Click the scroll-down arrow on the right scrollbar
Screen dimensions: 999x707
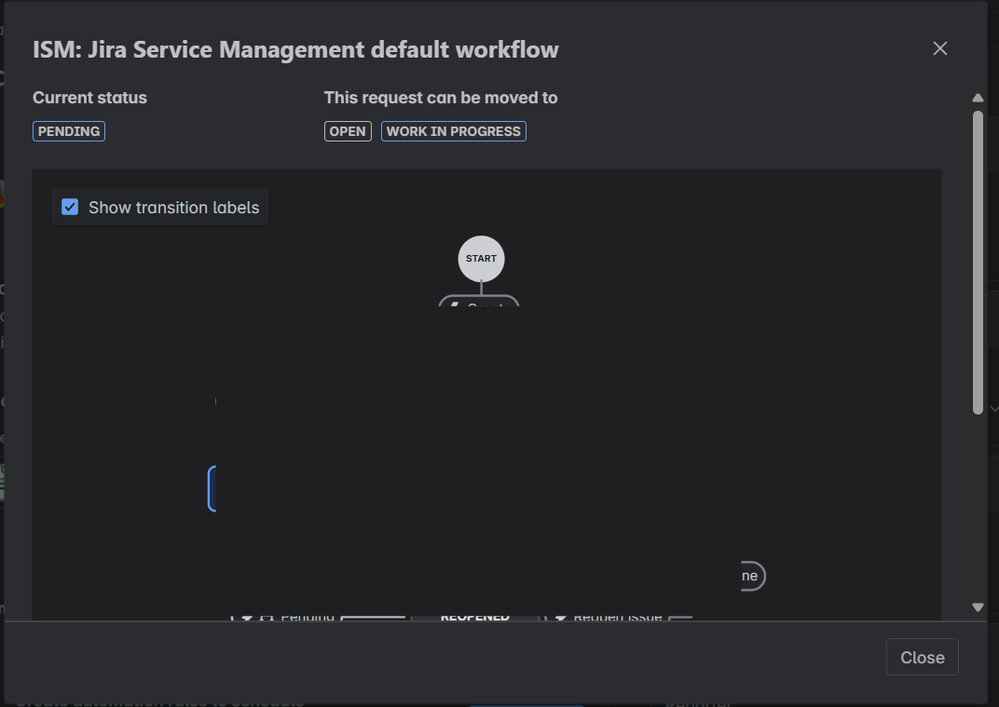coord(978,606)
